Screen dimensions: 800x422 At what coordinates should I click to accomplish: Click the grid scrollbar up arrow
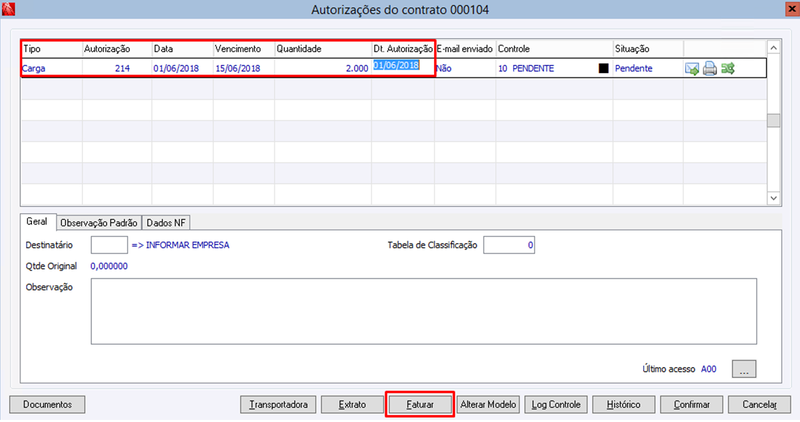[773, 47]
